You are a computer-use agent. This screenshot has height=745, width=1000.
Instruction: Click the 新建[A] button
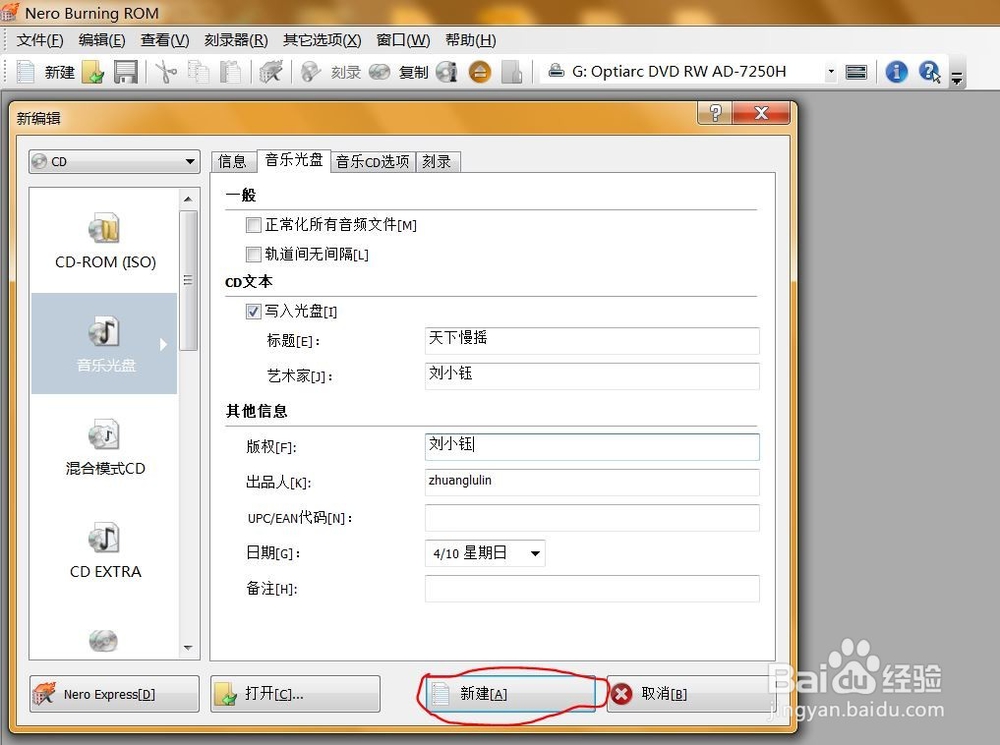[510, 694]
